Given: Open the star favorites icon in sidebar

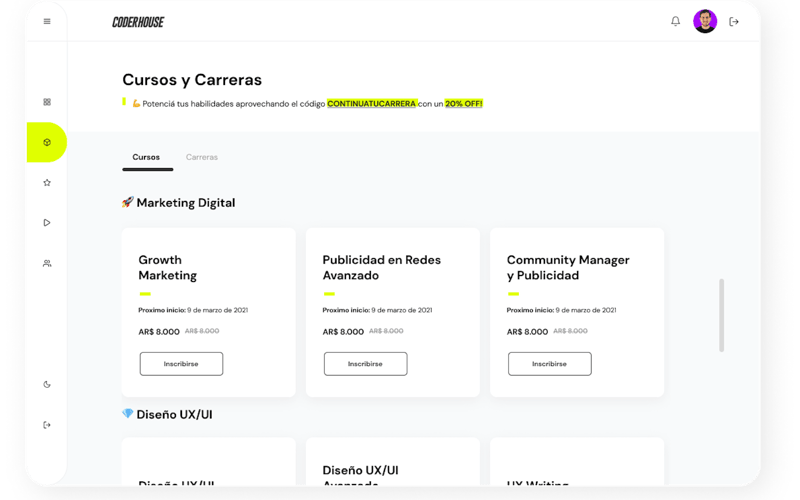Looking at the screenshot, I should pyautogui.click(x=47, y=183).
